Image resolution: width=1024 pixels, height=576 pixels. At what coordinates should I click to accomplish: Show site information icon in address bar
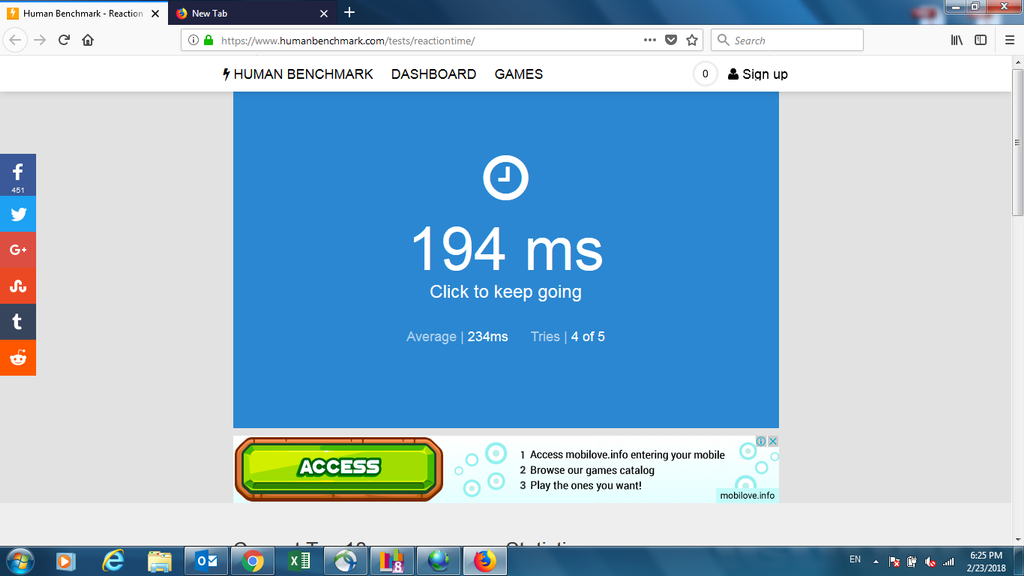pos(193,40)
